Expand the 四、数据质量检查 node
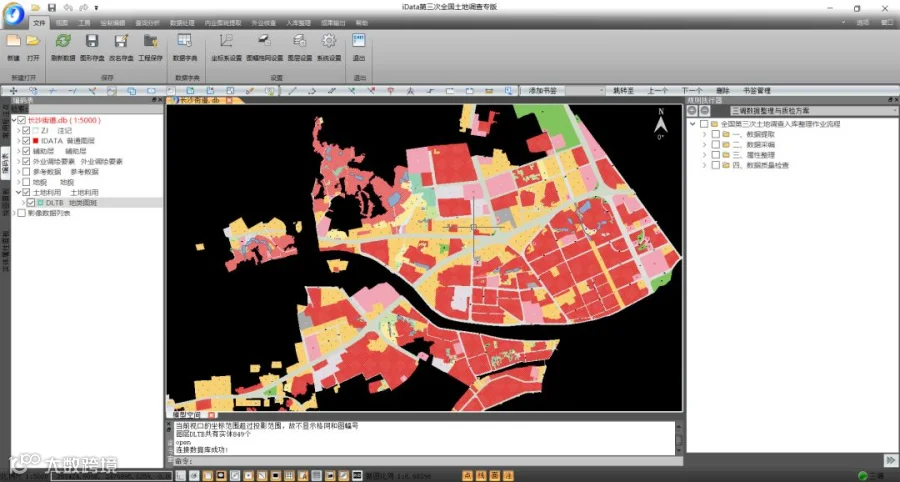Viewport: 900px width, 482px height. 704,165
